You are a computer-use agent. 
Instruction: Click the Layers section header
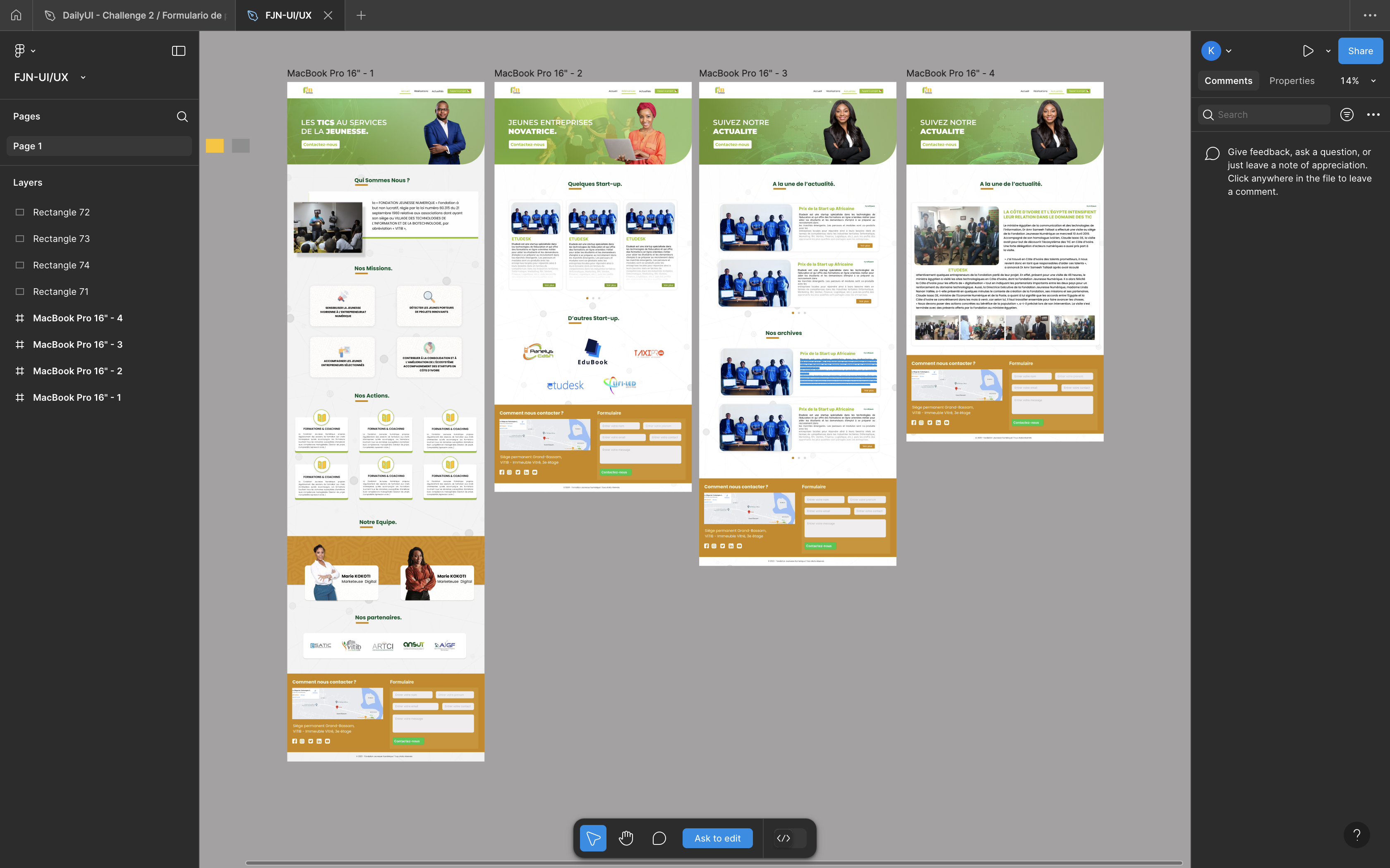pyautogui.click(x=28, y=182)
